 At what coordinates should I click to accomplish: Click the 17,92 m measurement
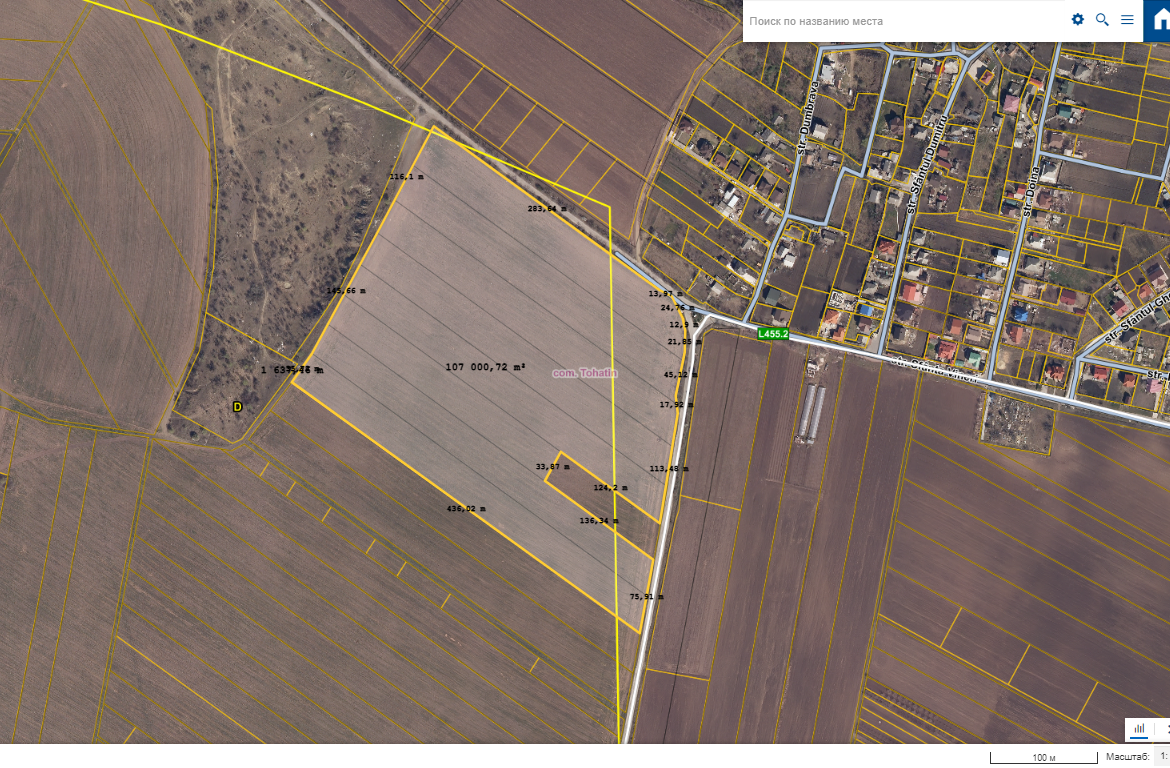[676, 405]
